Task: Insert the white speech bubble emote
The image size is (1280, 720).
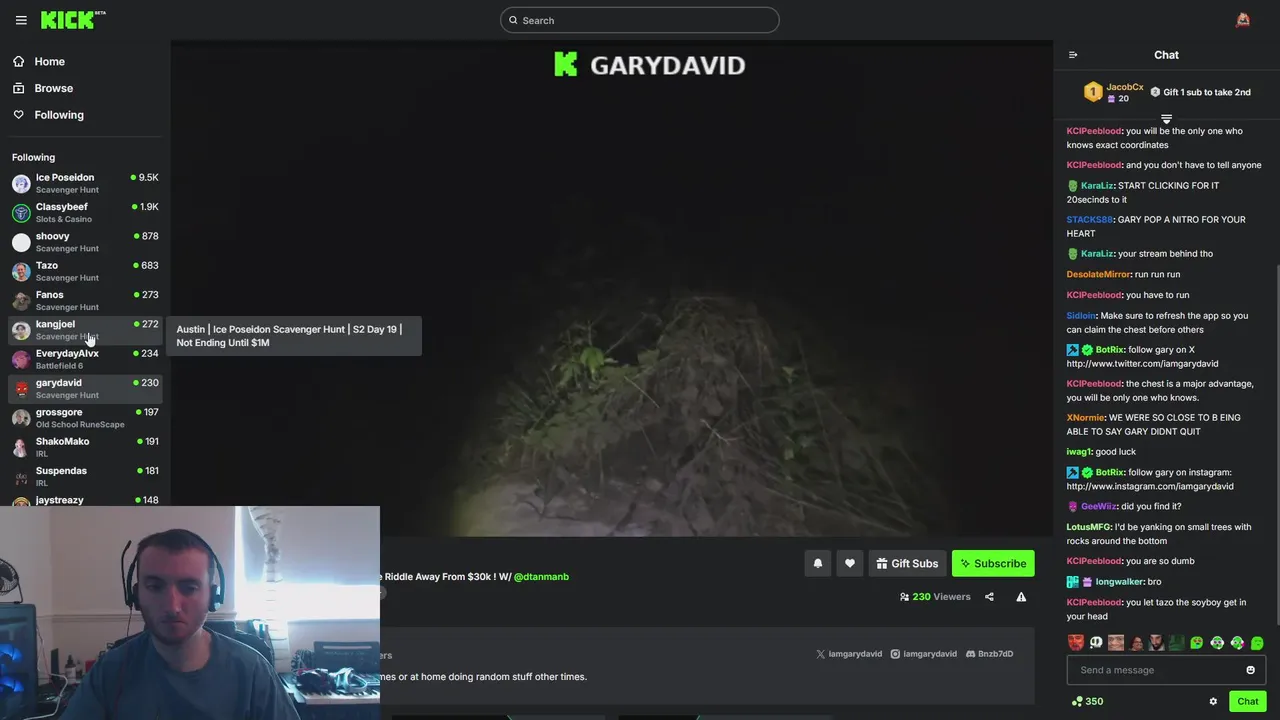Action: [x=1096, y=643]
